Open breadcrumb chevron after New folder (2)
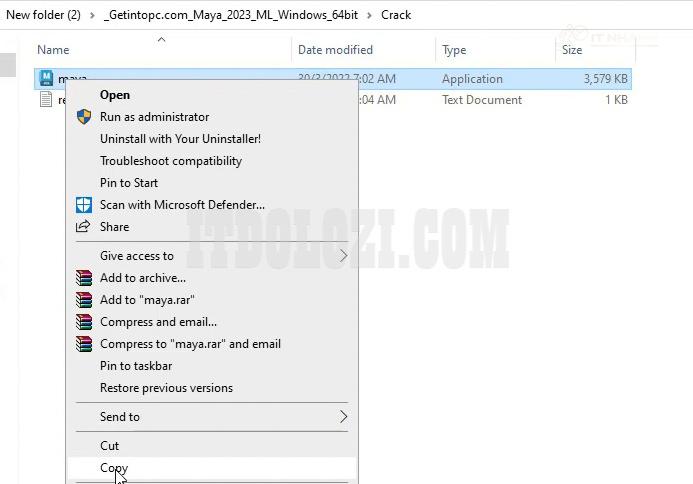Image resolution: width=693 pixels, height=484 pixels. (94, 15)
